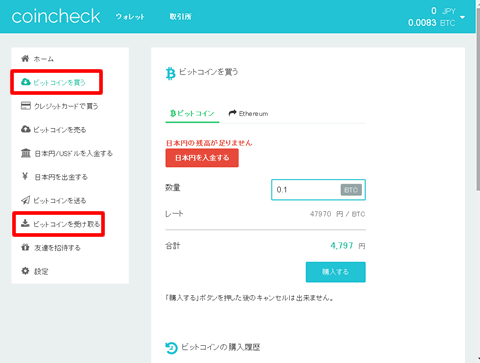This screenshot has width=480, height=363.
Task: Click the gift icon in the sidebar
Action: tap(25, 247)
